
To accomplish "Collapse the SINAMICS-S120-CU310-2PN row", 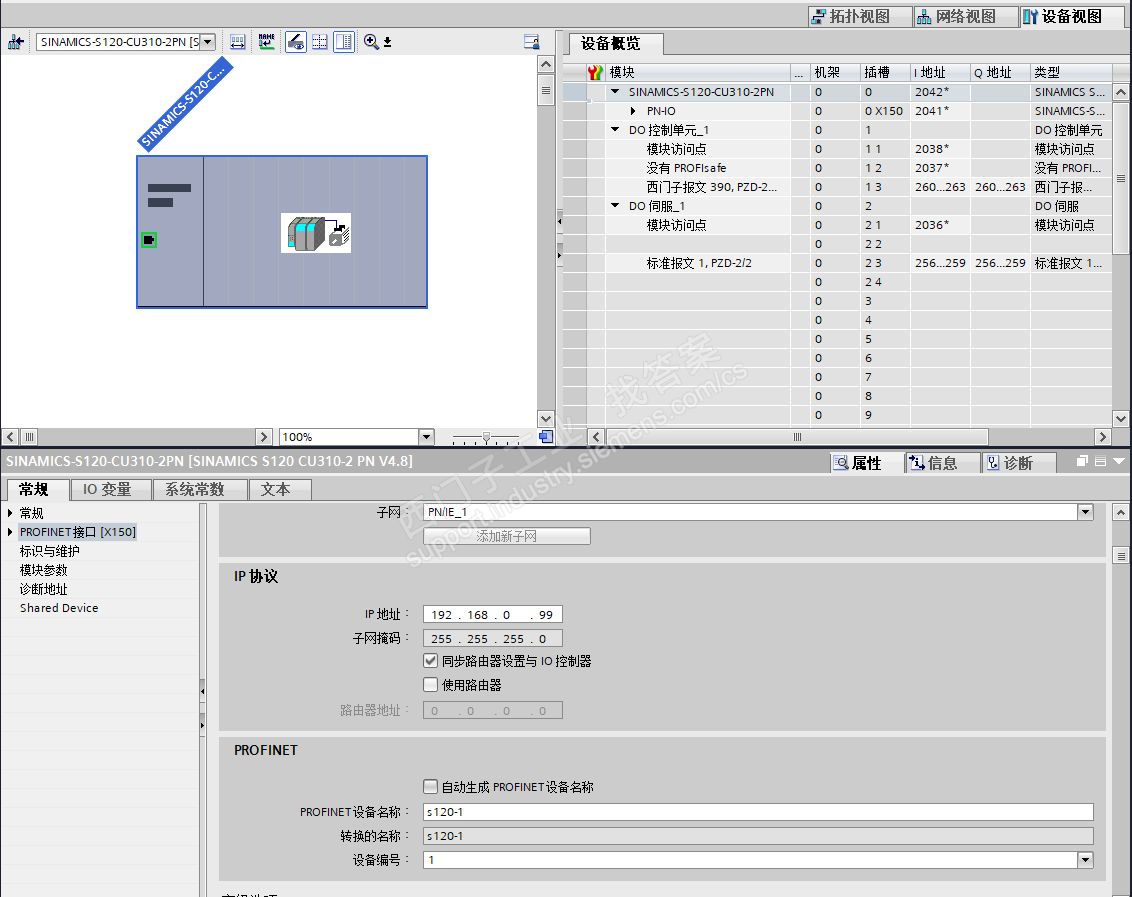I will coord(615,92).
